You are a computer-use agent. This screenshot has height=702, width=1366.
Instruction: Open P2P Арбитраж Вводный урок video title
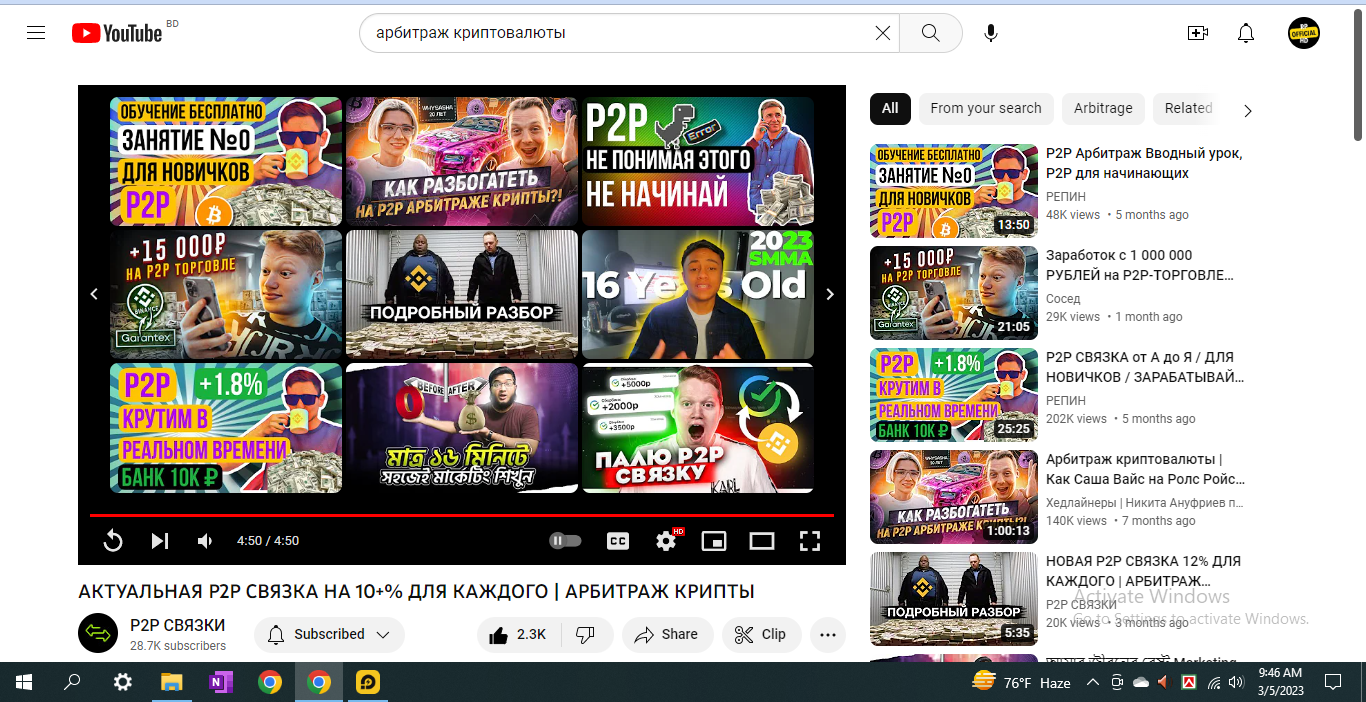(1144, 163)
